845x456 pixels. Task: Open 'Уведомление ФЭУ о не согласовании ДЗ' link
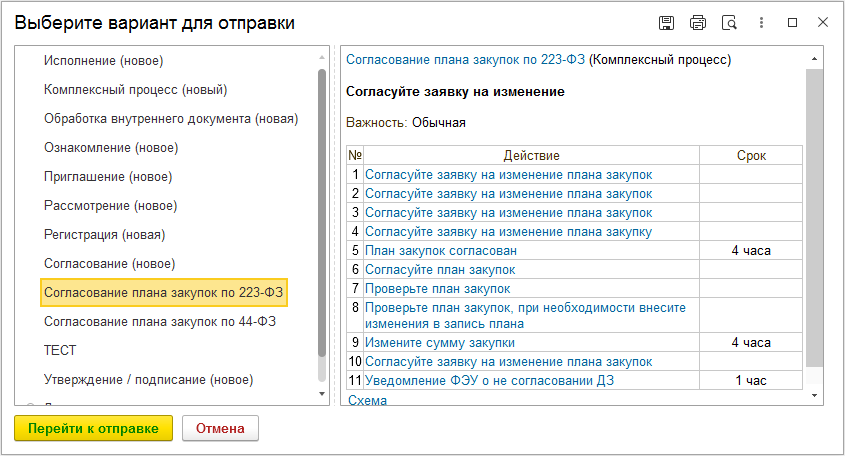[x=489, y=381]
